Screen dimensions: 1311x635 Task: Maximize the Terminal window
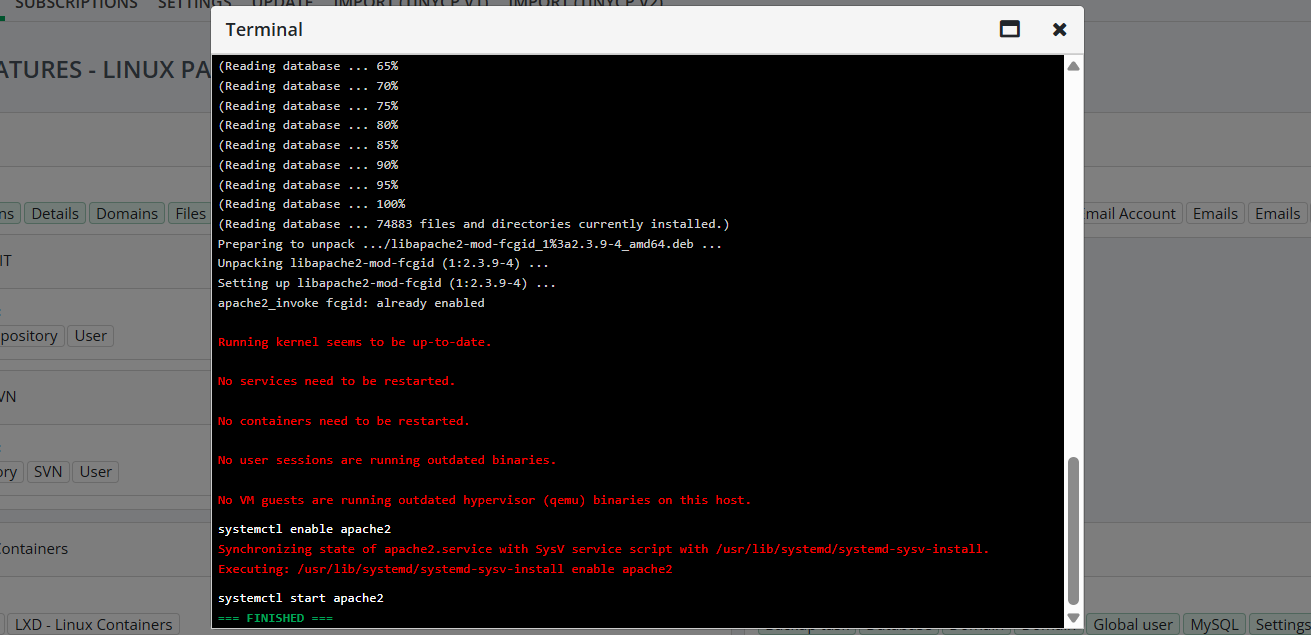click(x=1009, y=30)
